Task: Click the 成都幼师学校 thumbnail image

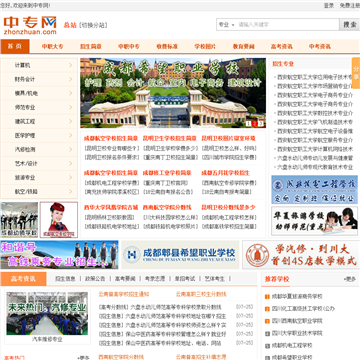Action: pyautogui.click(x=19, y=220)
